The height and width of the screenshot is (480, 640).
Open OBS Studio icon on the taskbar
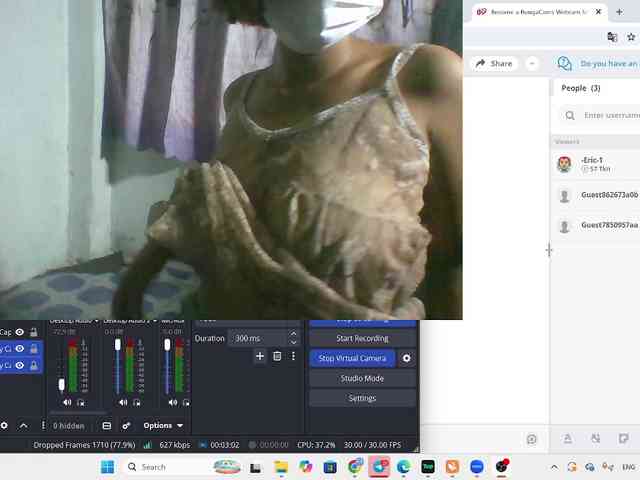502,467
